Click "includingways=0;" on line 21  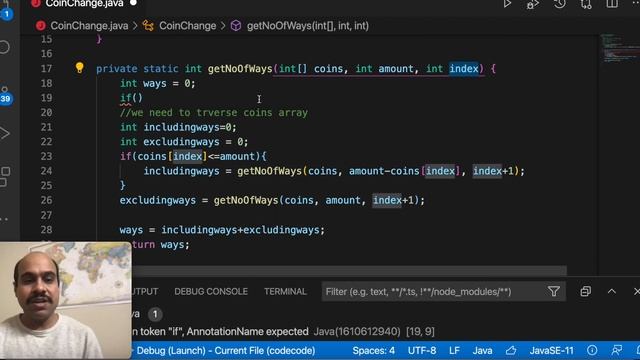pos(190,127)
